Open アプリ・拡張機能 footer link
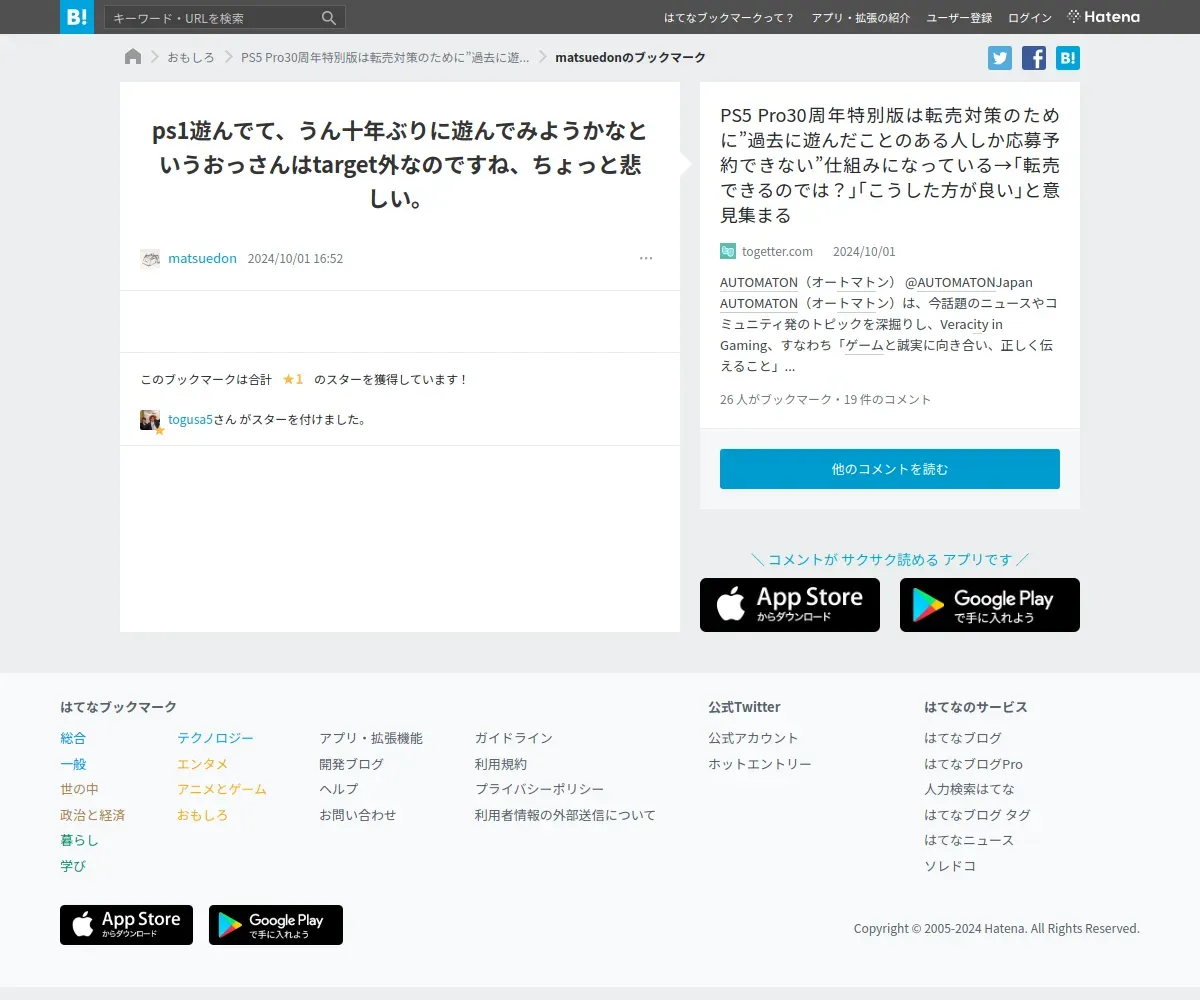This screenshot has width=1200, height=1000. (x=371, y=739)
